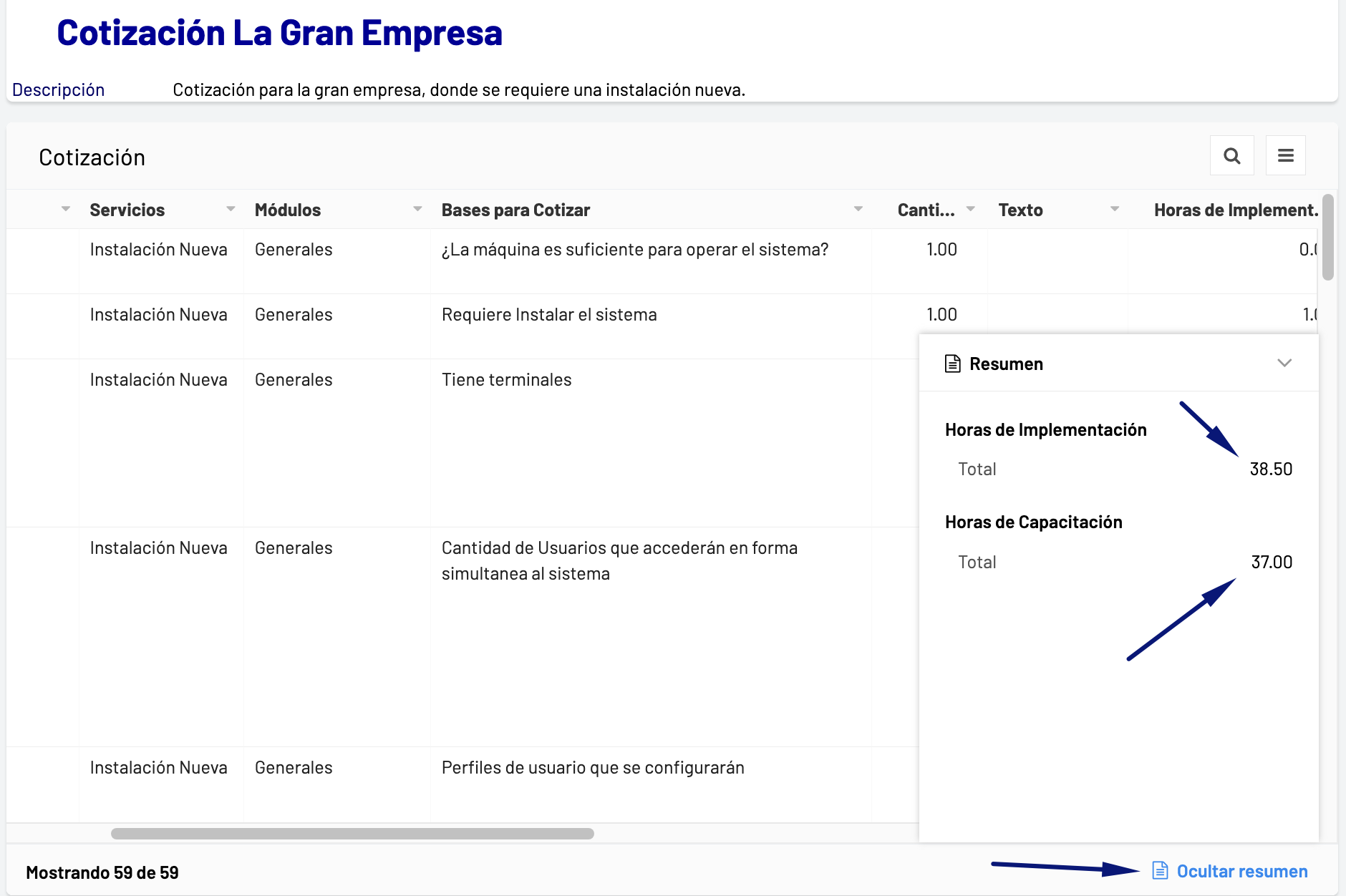Viewport: 1346px width, 896px height.
Task: Open the Servicios column dropdown arrow
Action: pos(231,209)
